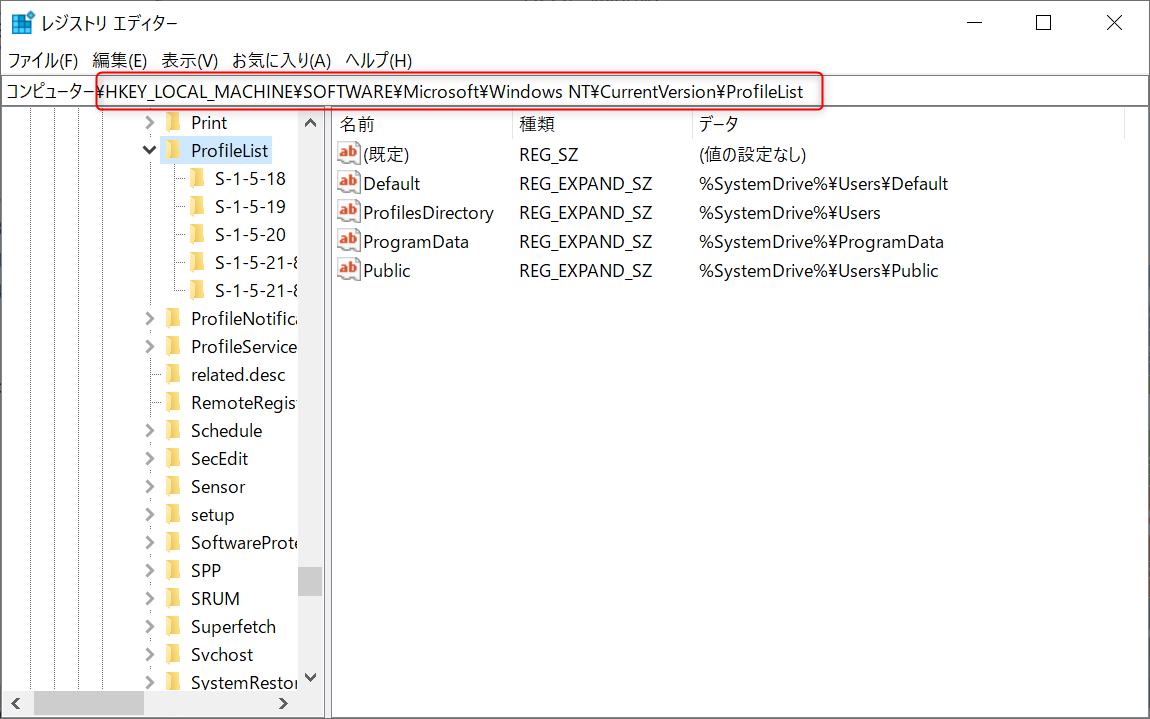The height and width of the screenshot is (719, 1150).
Task: Expand the Svchost key
Action: point(149,654)
